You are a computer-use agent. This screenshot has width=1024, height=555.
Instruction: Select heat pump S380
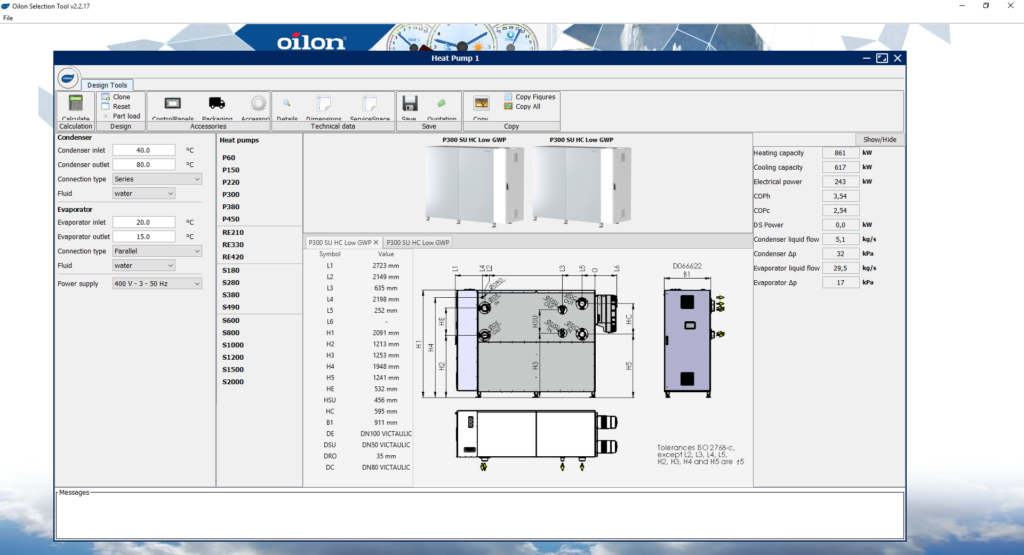(x=231, y=294)
